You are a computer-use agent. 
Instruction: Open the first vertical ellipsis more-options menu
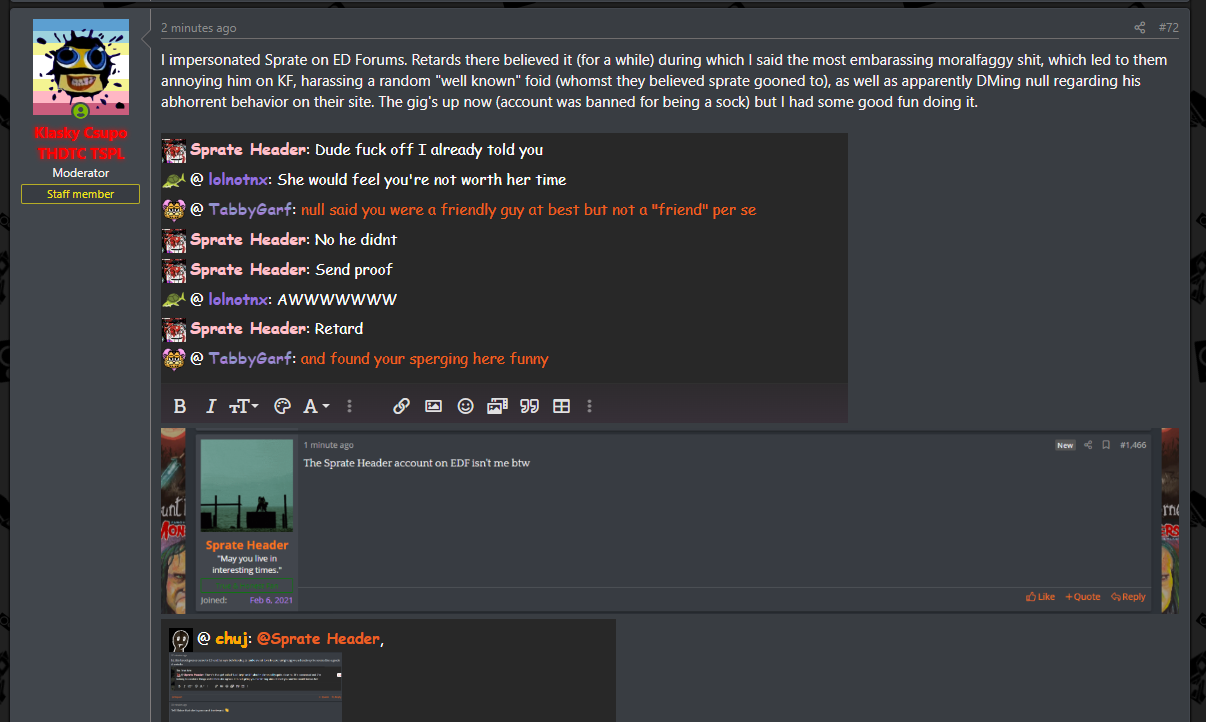(x=349, y=406)
